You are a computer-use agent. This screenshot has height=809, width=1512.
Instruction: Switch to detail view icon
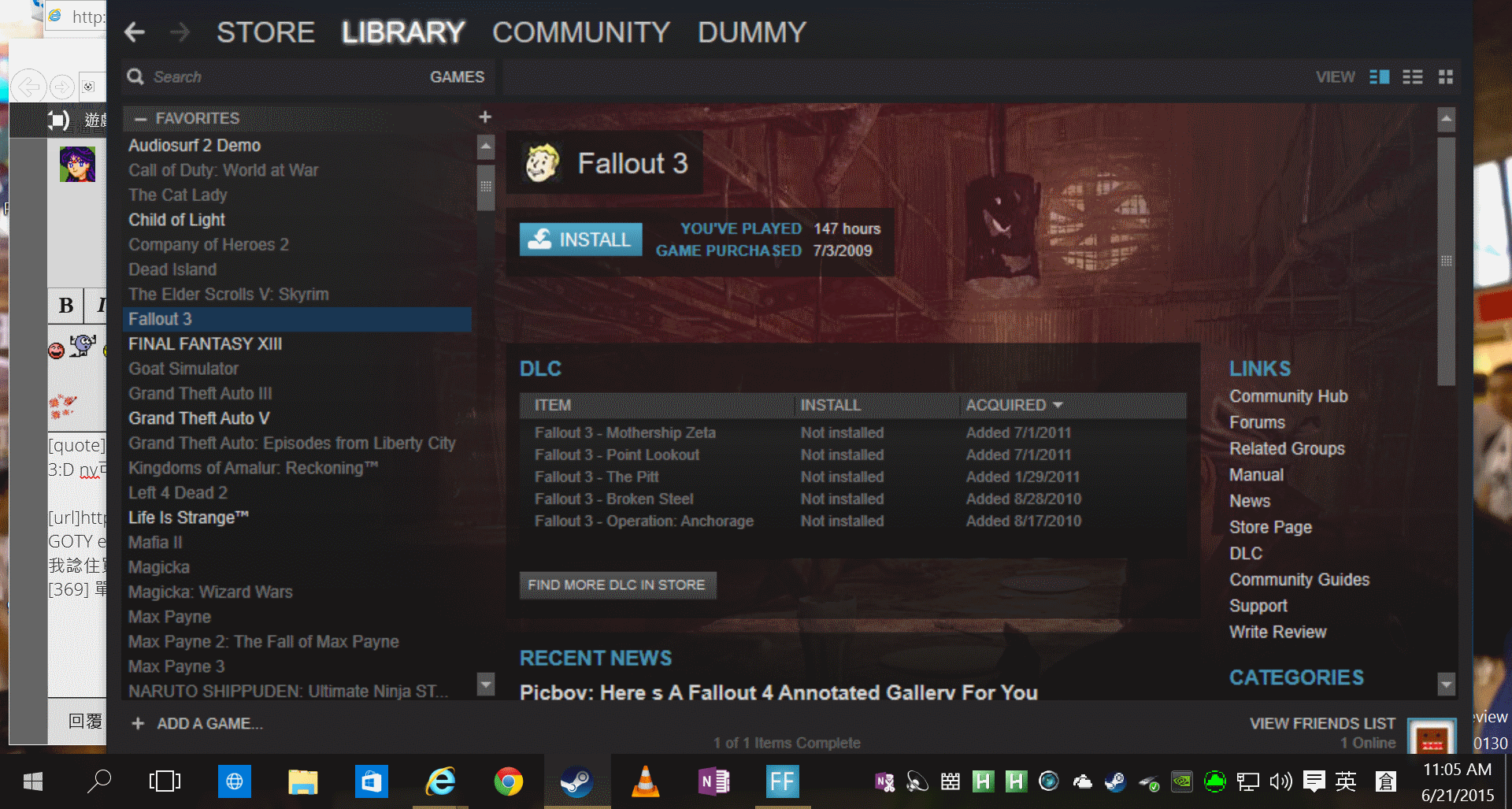[1379, 77]
